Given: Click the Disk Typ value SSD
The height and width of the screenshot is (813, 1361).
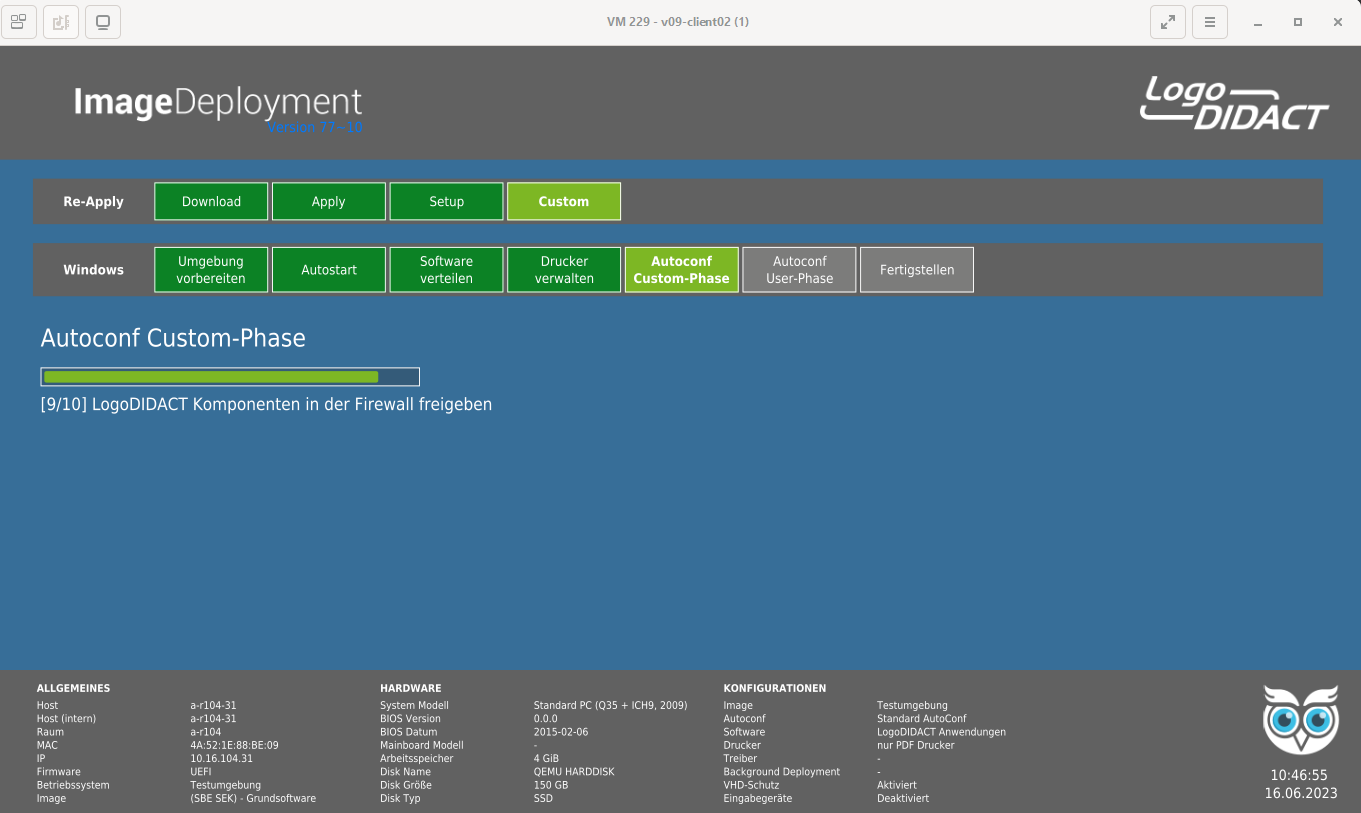Looking at the screenshot, I should 543,798.
